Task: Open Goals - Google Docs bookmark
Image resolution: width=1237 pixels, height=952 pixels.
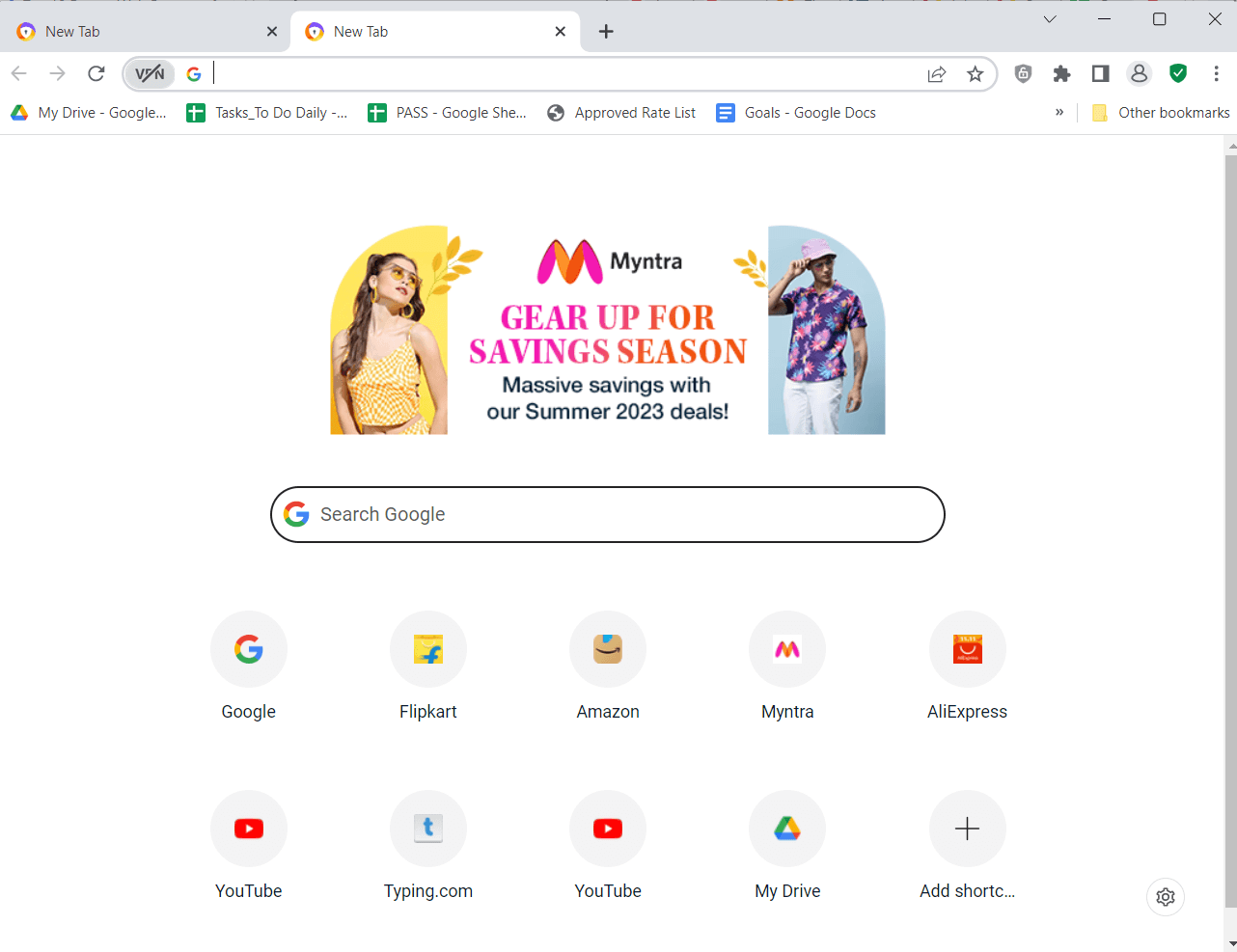Action: tap(796, 113)
